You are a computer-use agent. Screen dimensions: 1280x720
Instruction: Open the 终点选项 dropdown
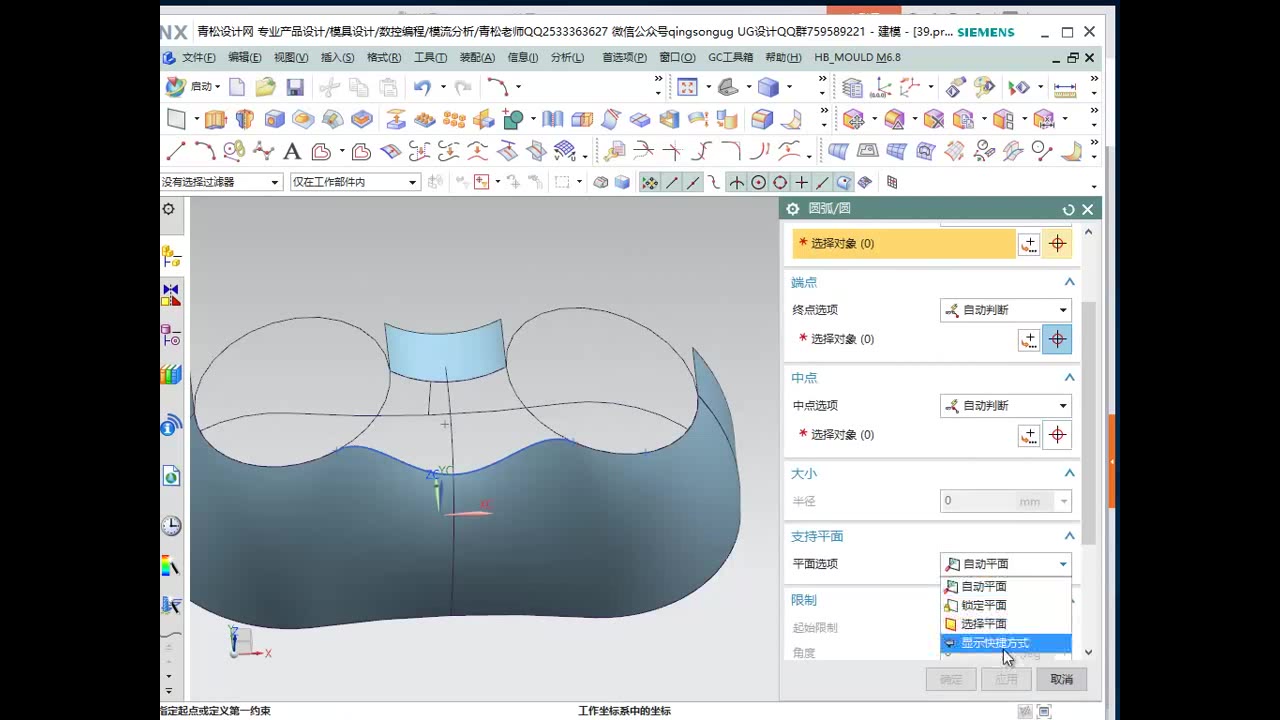(x=1005, y=310)
